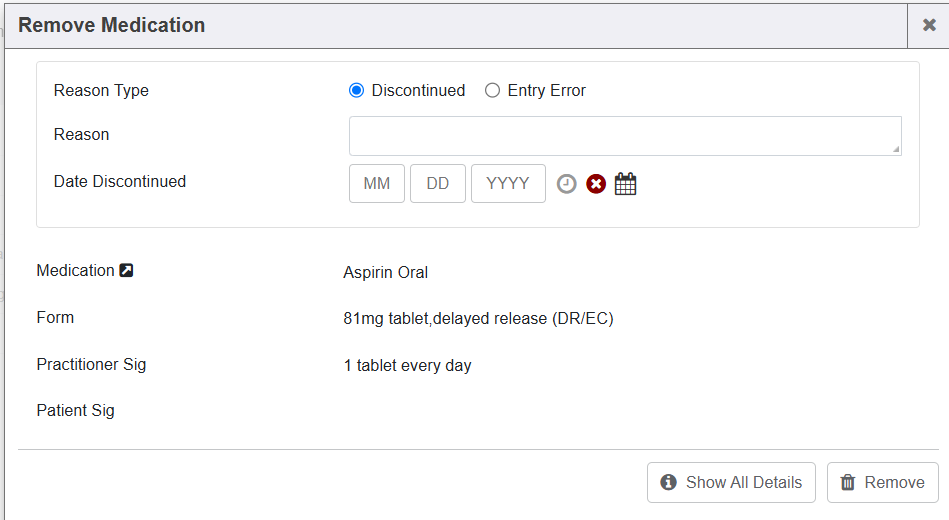The width and height of the screenshot is (949, 520).
Task: Click the info icon on Show All Details
Action: [669, 482]
